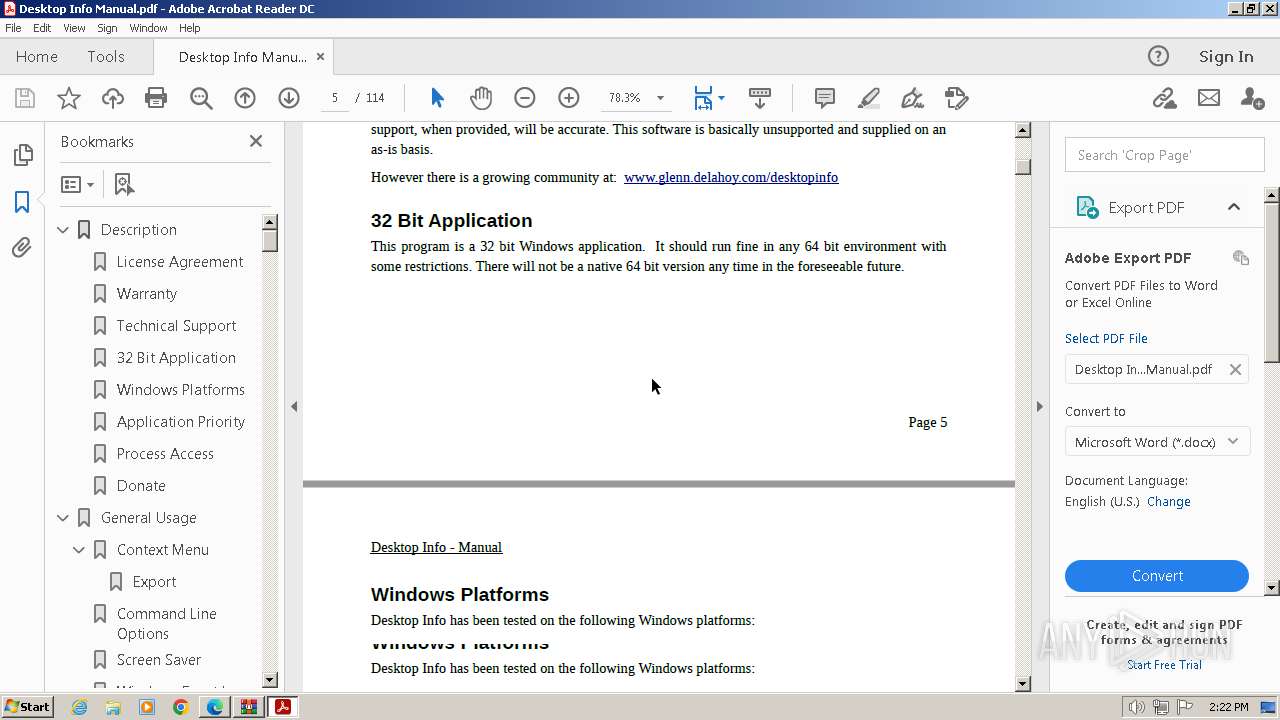Click the document vertical scrollbar thumb
This screenshot has width=1280, height=720.
coord(1023,167)
